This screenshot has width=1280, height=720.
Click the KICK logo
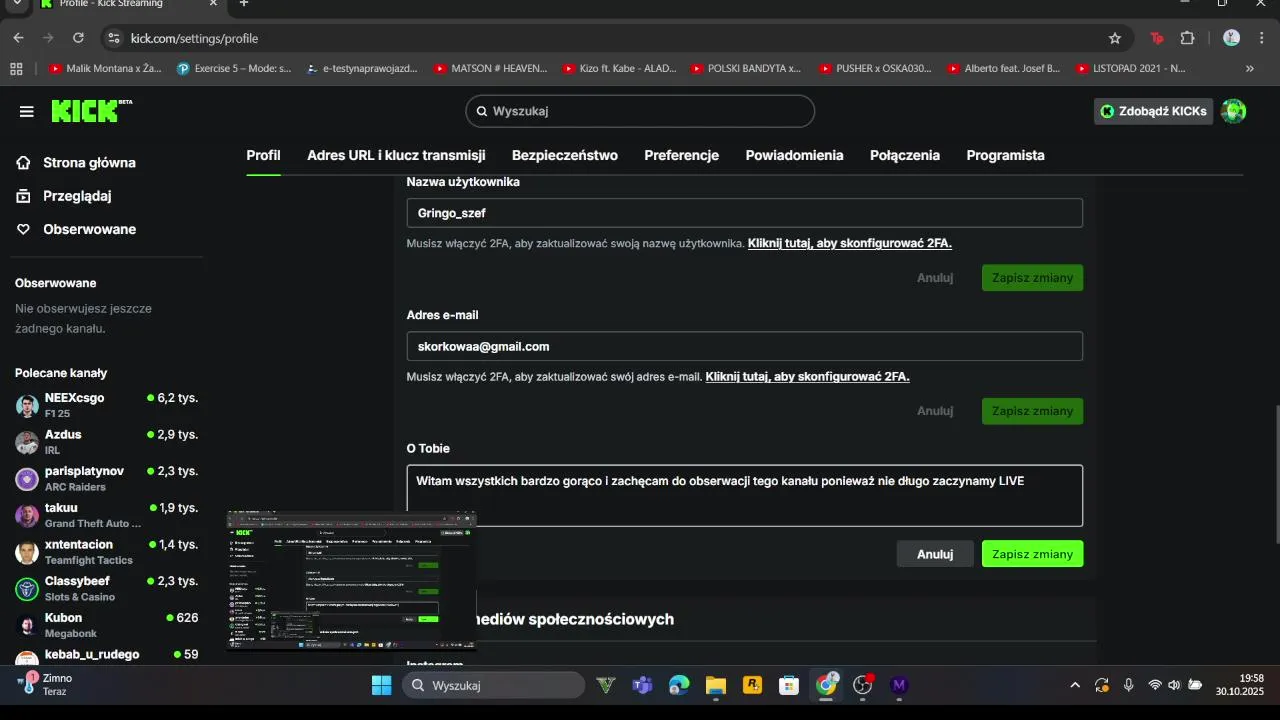point(91,111)
